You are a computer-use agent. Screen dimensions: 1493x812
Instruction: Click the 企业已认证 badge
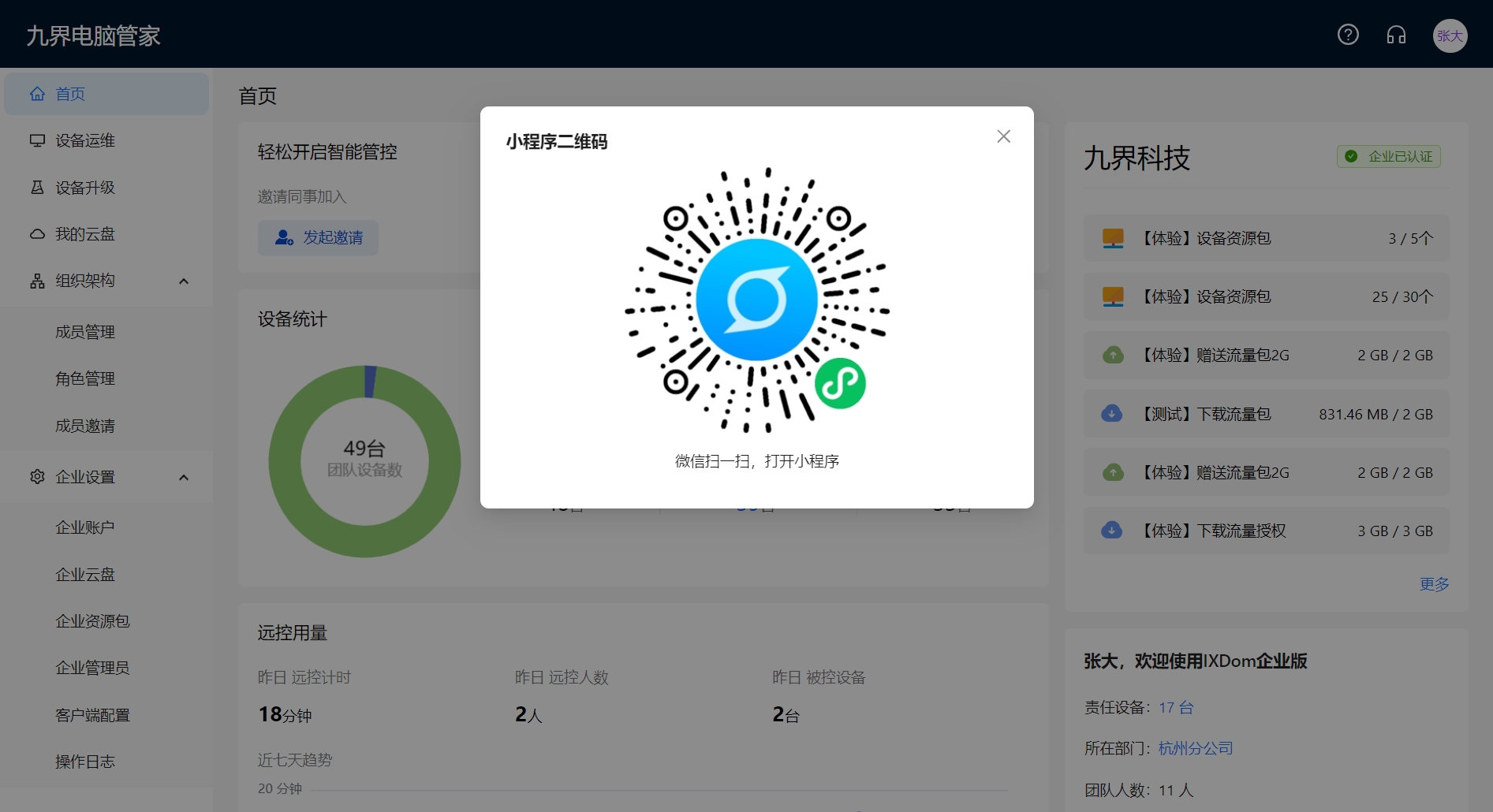(1389, 156)
